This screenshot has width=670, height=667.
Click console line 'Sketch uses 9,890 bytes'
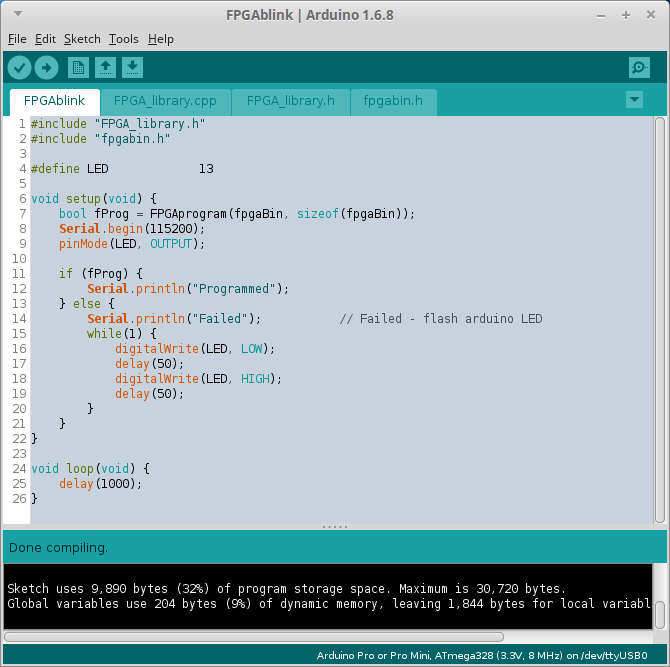point(286,589)
